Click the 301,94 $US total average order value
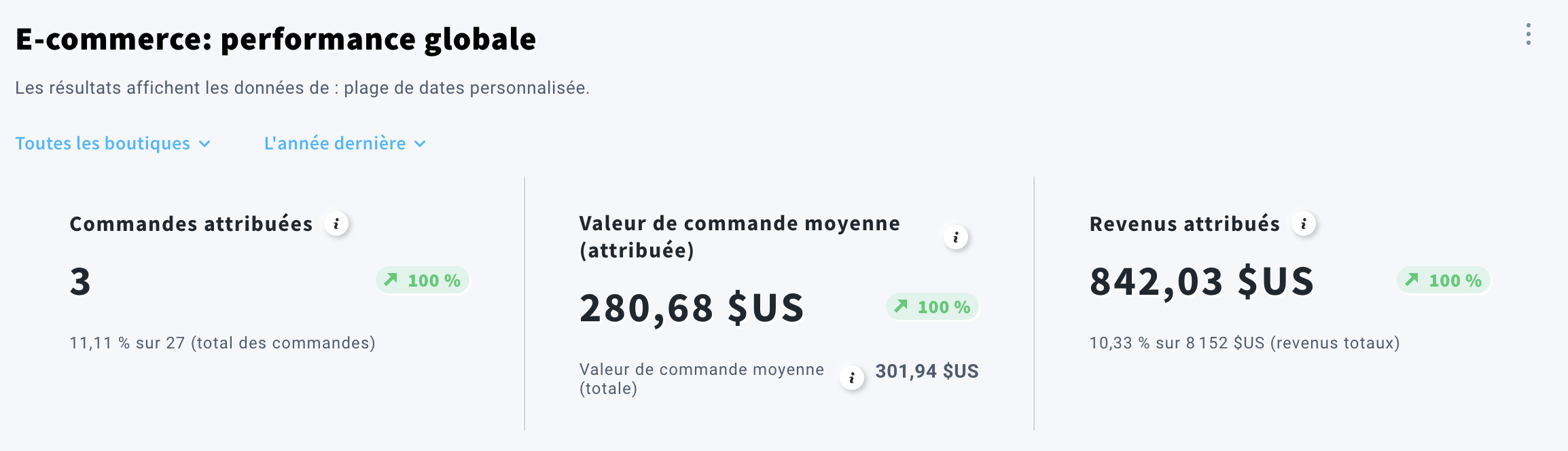Viewport: 1568px width, 451px height. 927,372
